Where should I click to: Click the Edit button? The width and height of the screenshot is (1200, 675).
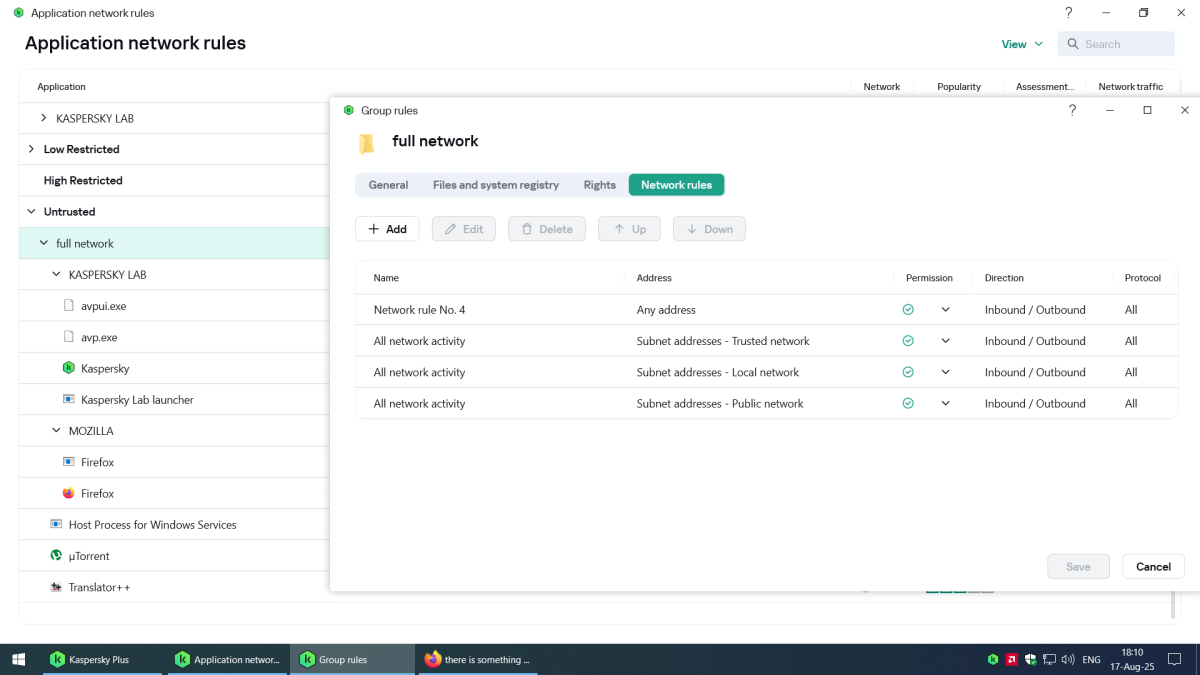click(x=464, y=229)
